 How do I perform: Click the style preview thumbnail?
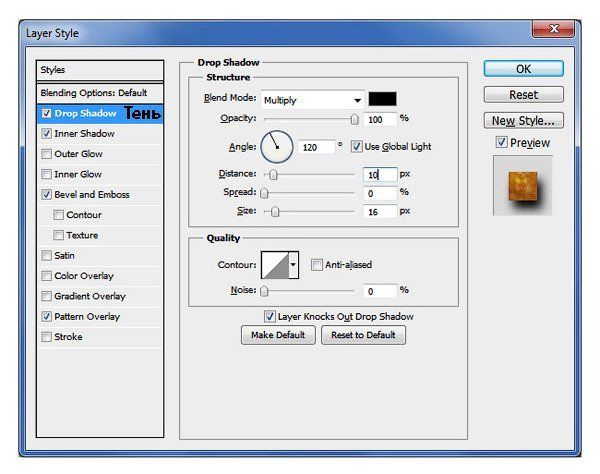[x=523, y=186]
